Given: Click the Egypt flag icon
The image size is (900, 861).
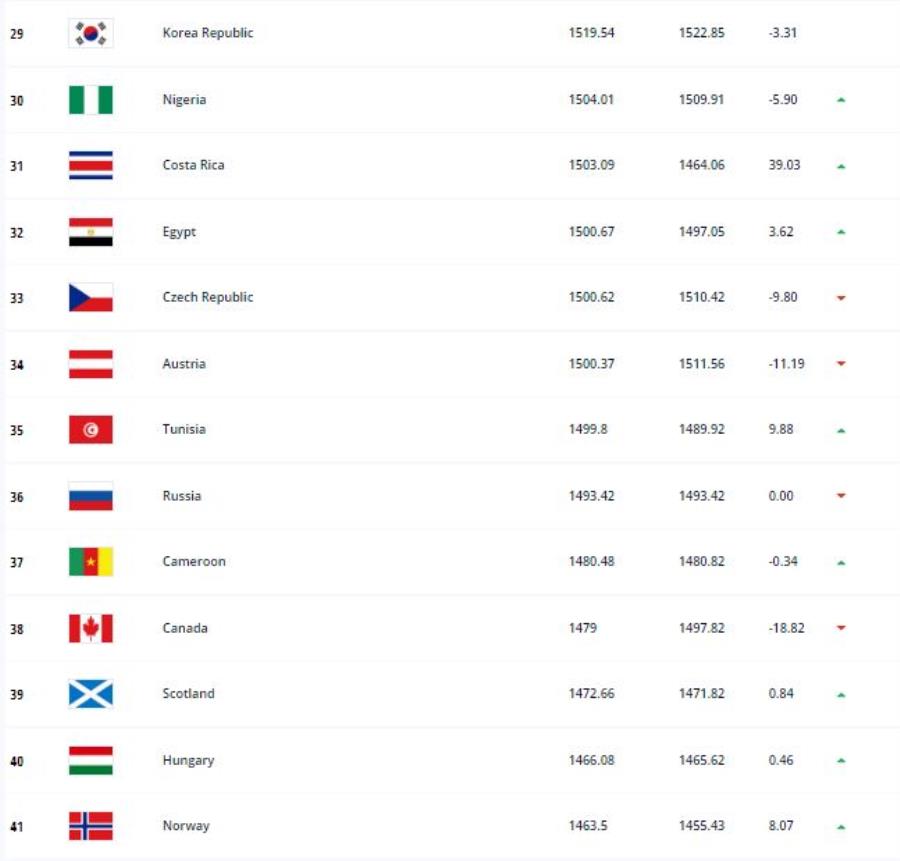Looking at the screenshot, I should [x=91, y=232].
